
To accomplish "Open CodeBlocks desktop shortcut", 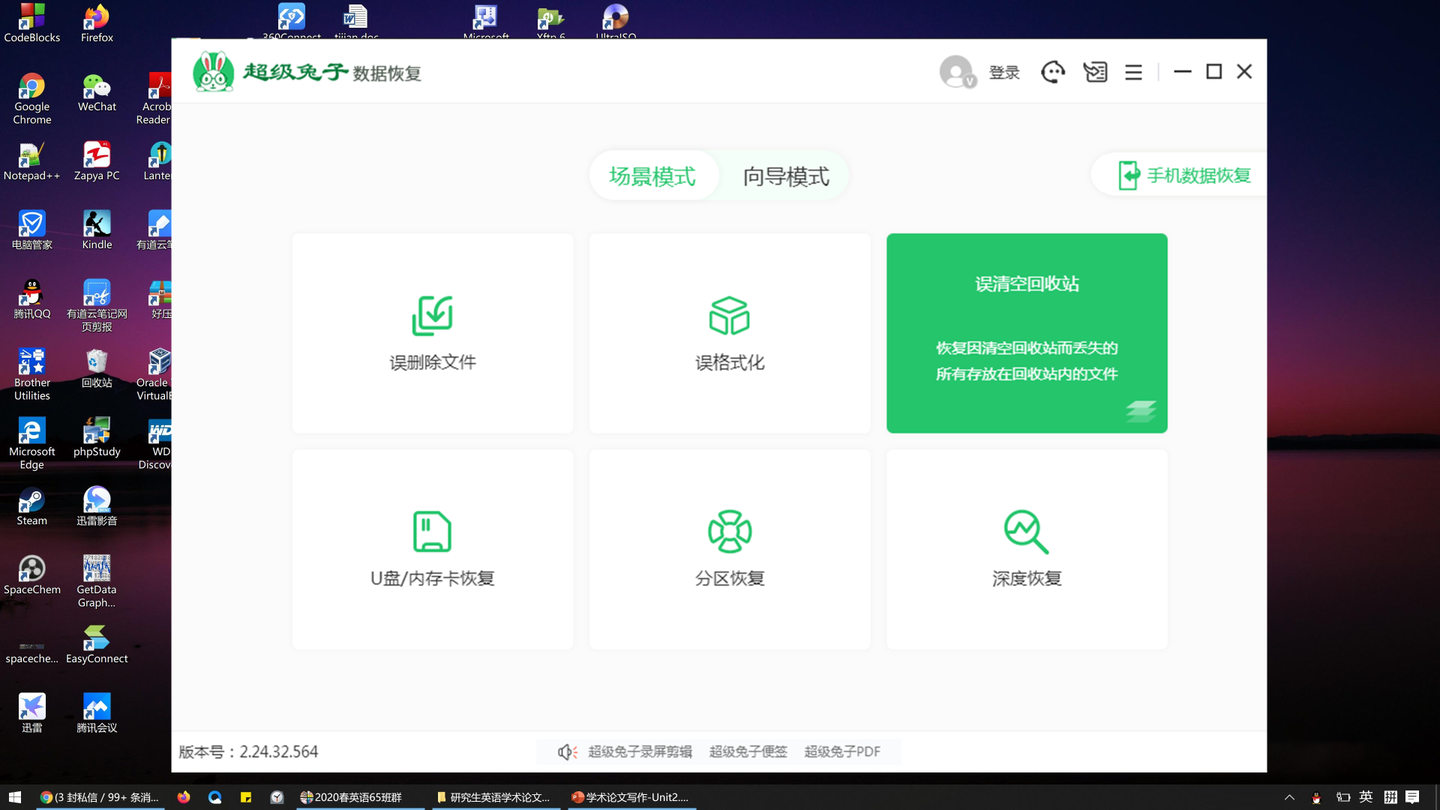I will coord(32,23).
